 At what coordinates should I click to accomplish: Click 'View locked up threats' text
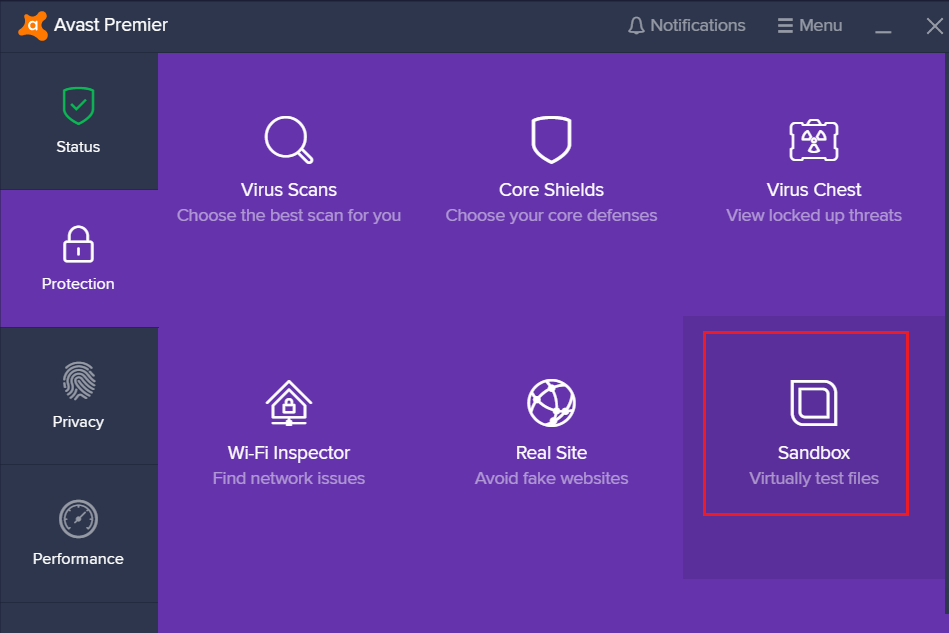coord(814,215)
